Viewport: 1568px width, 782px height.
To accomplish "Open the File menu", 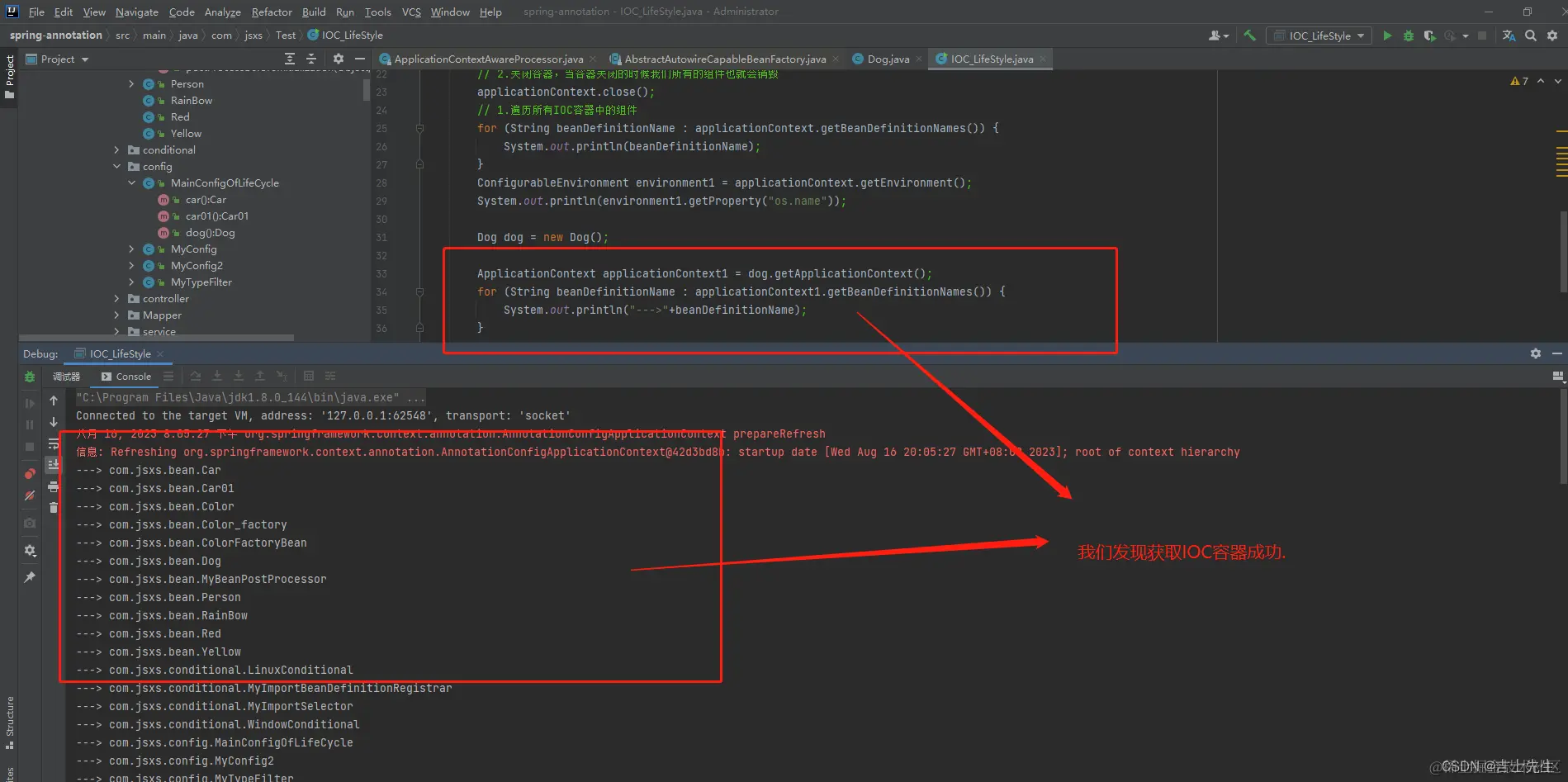I will [x=36, y=12].
